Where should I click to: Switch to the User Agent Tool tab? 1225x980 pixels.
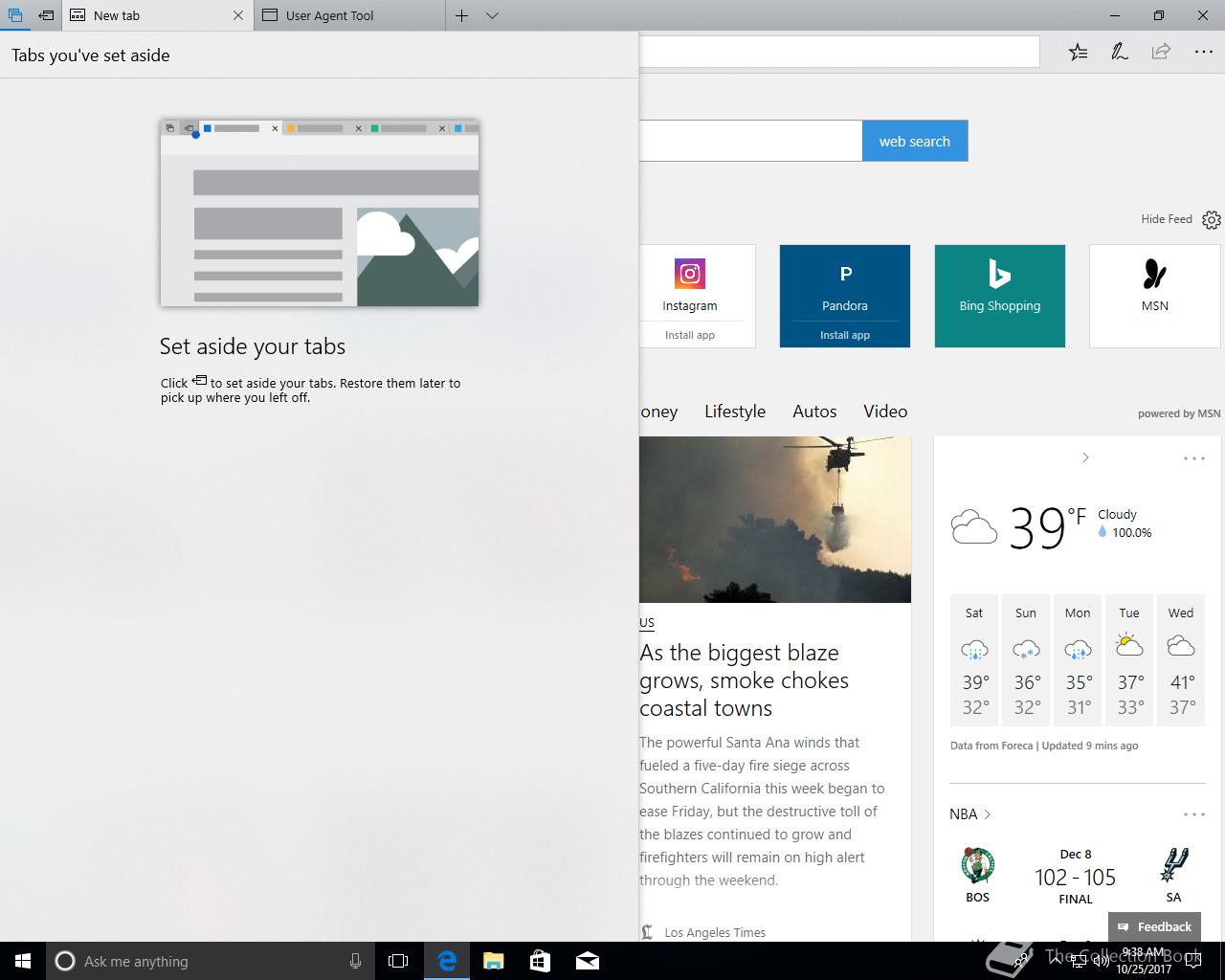349,15
